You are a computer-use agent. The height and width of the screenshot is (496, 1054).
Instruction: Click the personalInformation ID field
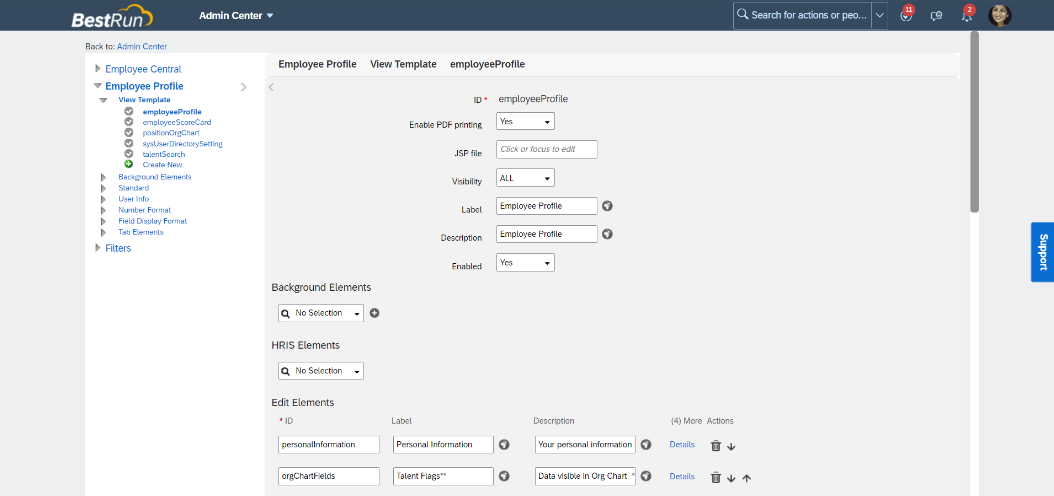329,444
